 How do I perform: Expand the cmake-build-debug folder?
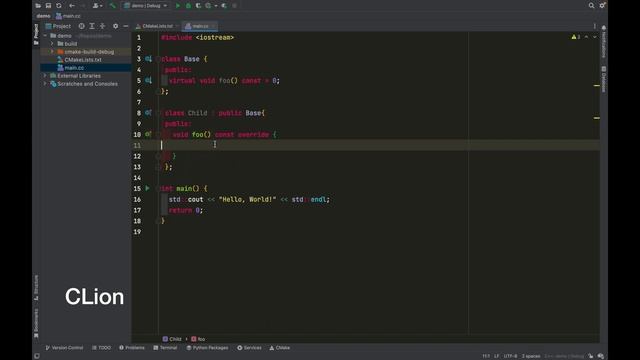(52, 52)
